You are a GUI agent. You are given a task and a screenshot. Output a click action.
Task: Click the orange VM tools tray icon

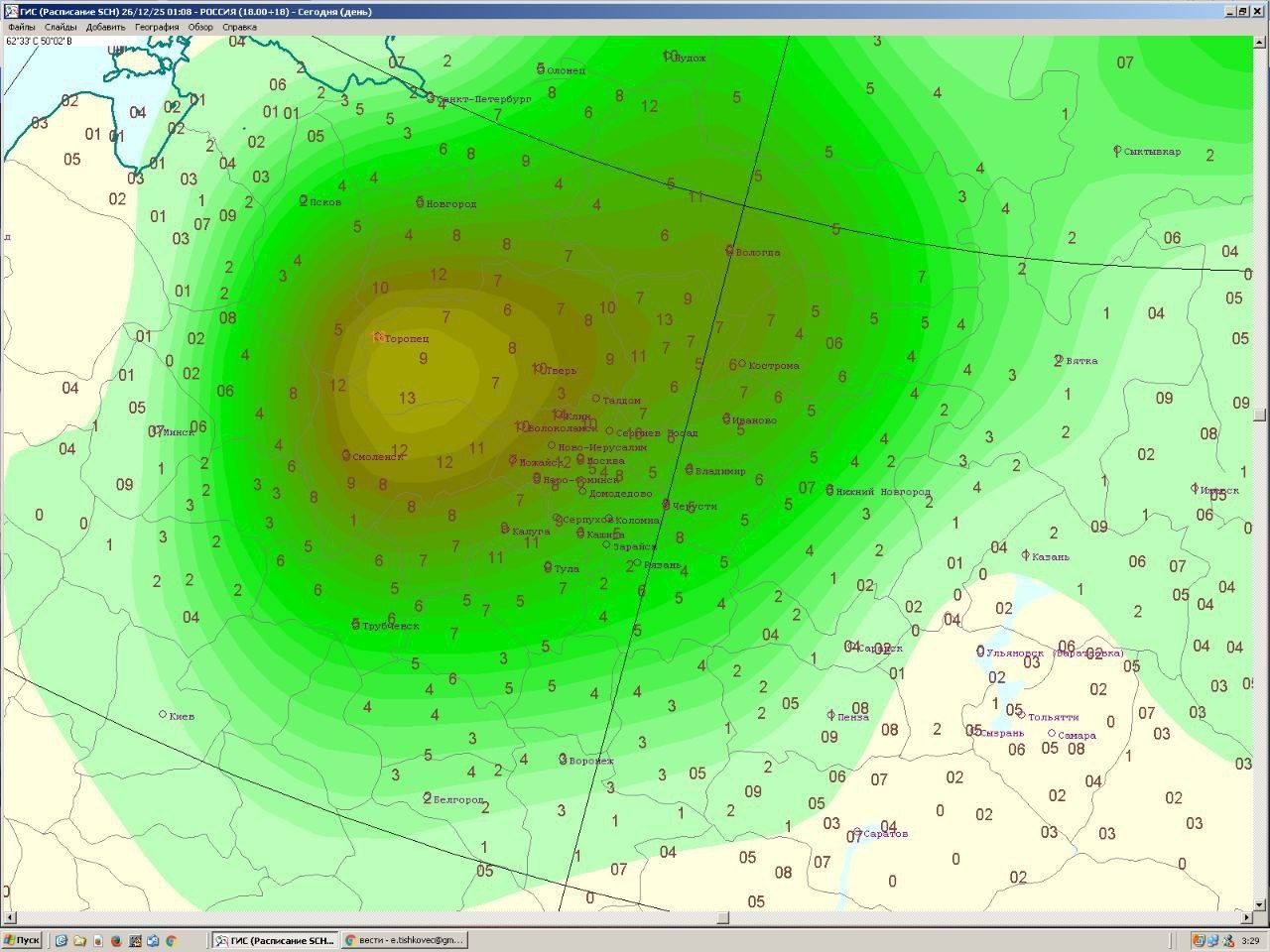pos(1199,940)
